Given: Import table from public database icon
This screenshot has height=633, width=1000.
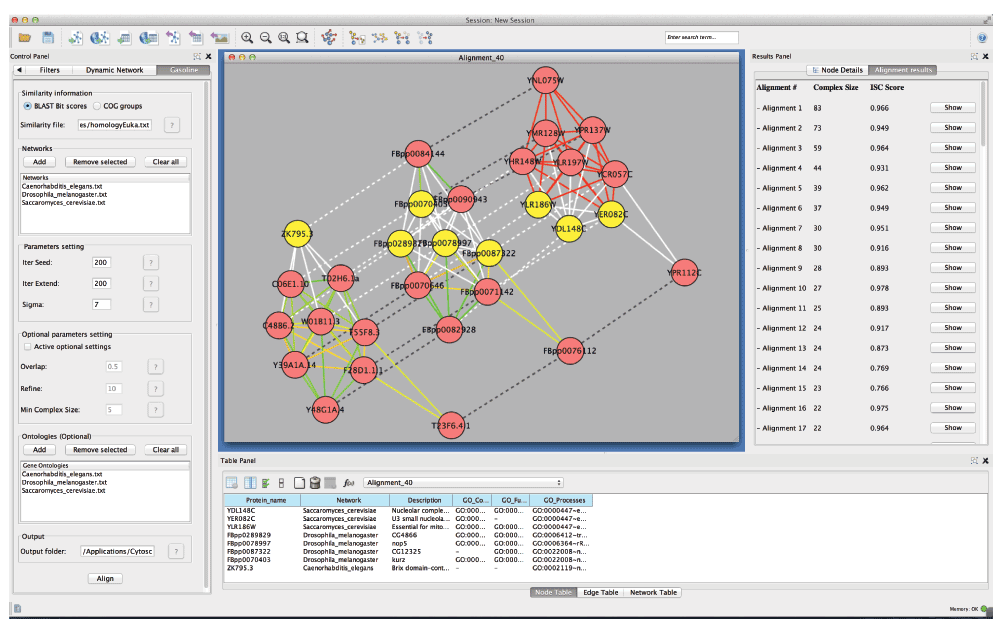Looking at the screenshot, I should coord(149,38).
